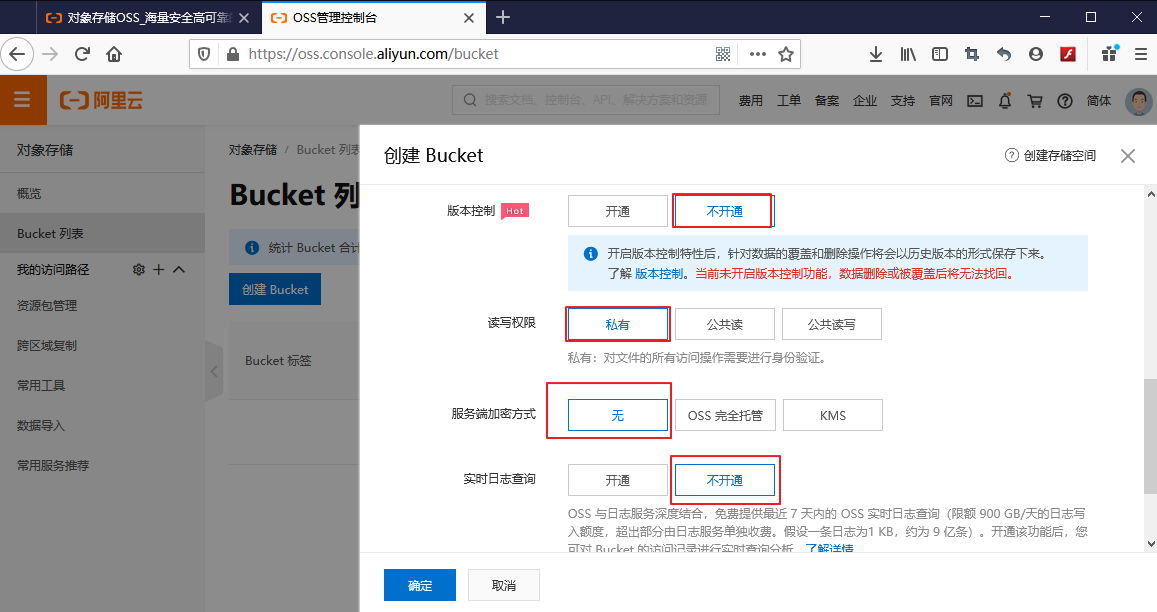
Task: Click the 阿里云 logo
Action: pos(101,100)
